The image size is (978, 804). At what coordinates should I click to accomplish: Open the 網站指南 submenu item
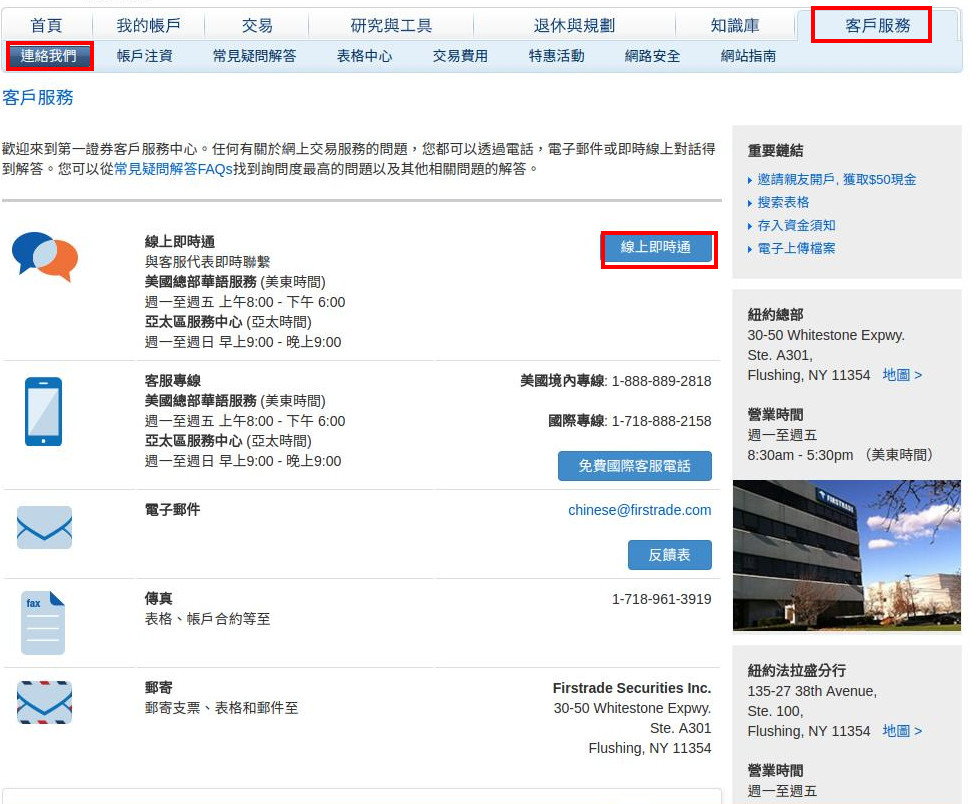click(x=748, y=56)
